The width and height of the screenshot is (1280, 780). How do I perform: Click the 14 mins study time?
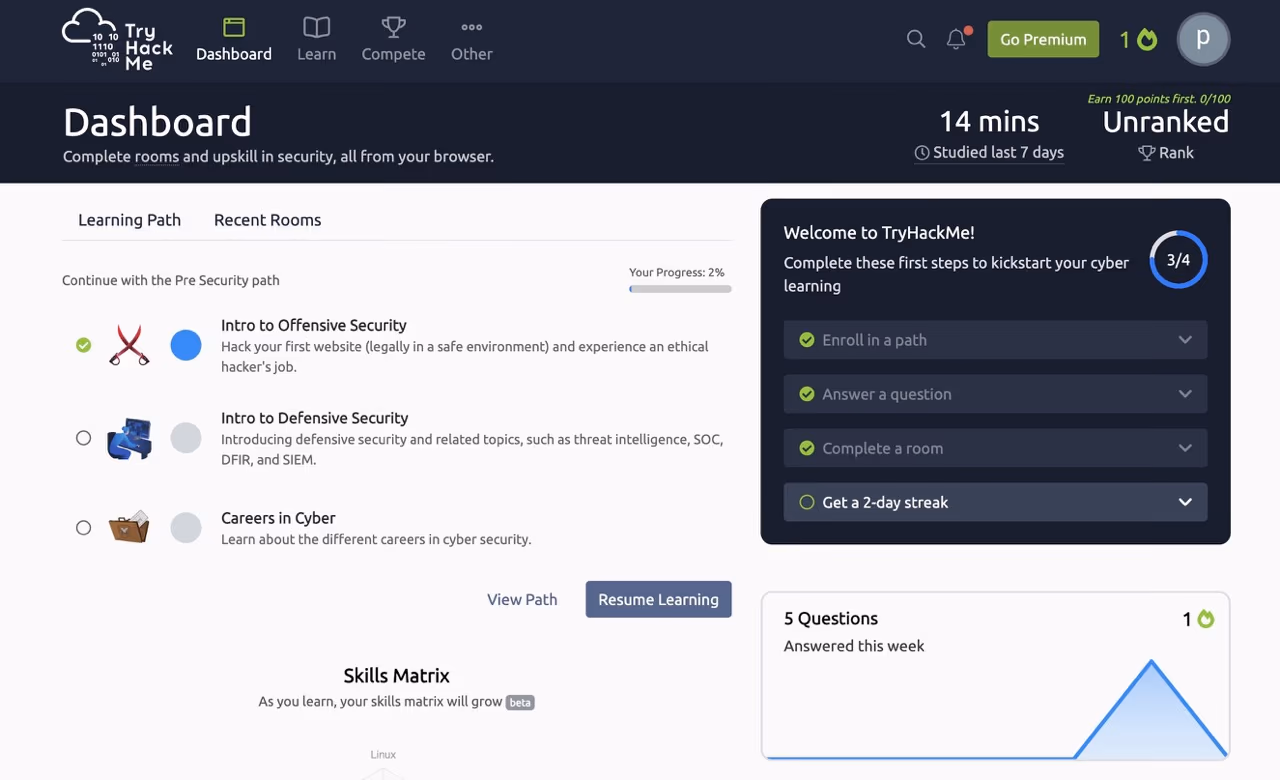tap(989, 122)
